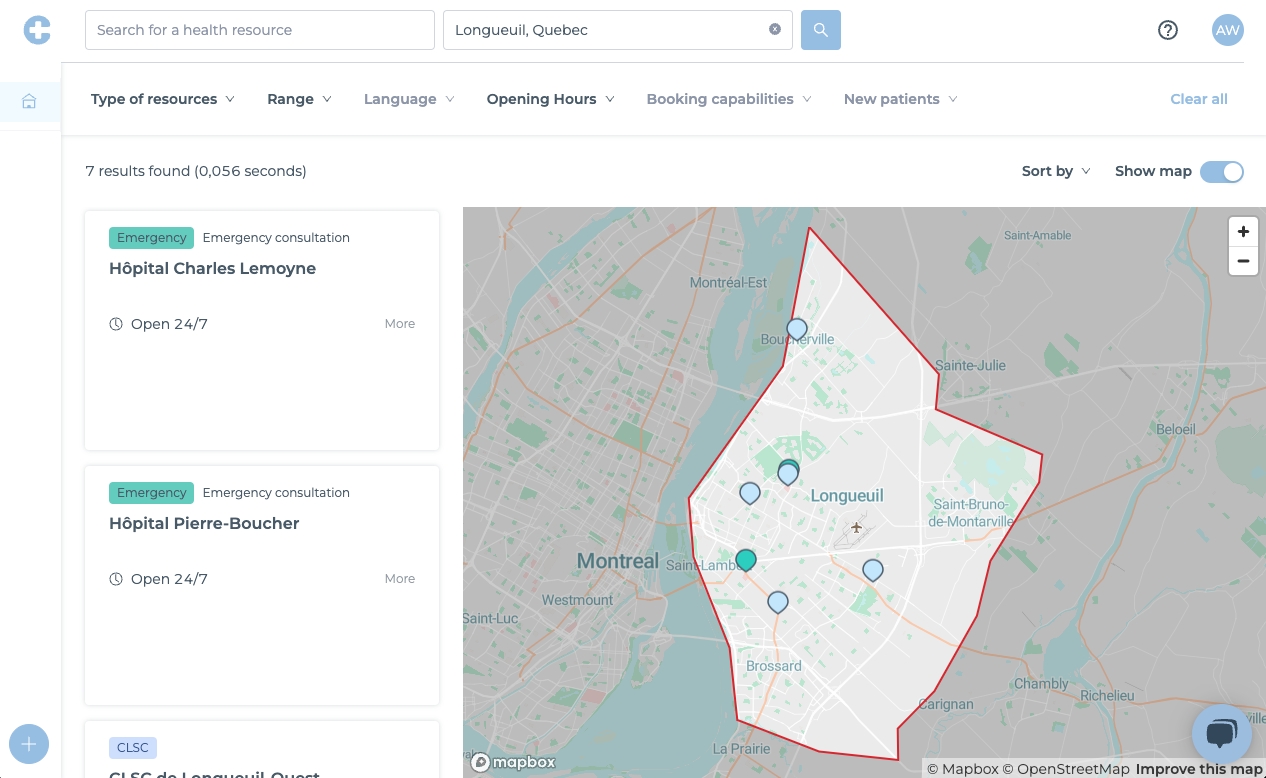Show More for Hôpital Charles Lemoyne
The width and height of the screenshot is (1266, 778).
[399, 324]
